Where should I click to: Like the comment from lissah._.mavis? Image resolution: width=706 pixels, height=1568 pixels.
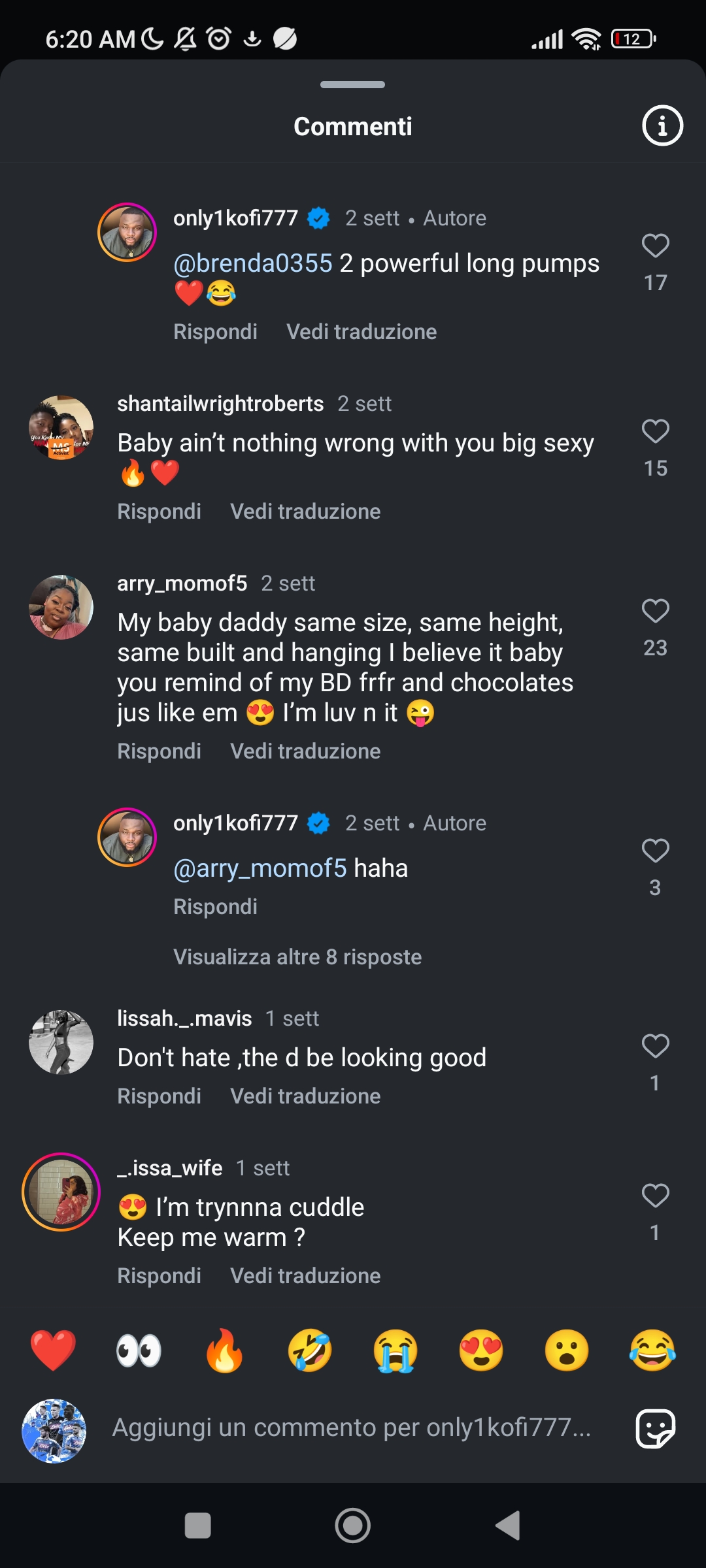tap(655, 1047)
